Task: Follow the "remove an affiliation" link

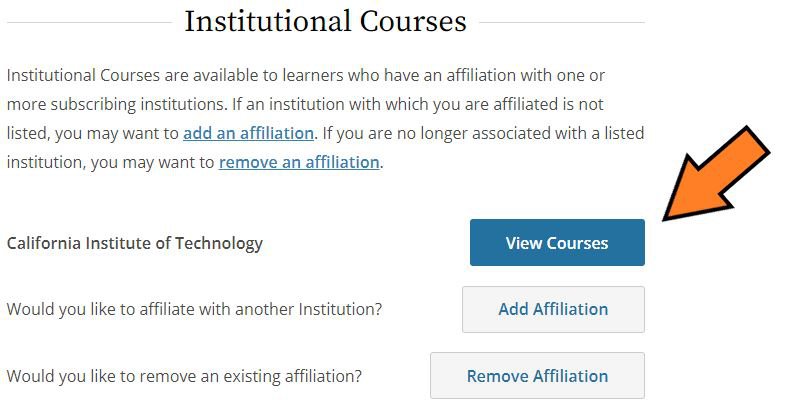Action: [299, 162]
